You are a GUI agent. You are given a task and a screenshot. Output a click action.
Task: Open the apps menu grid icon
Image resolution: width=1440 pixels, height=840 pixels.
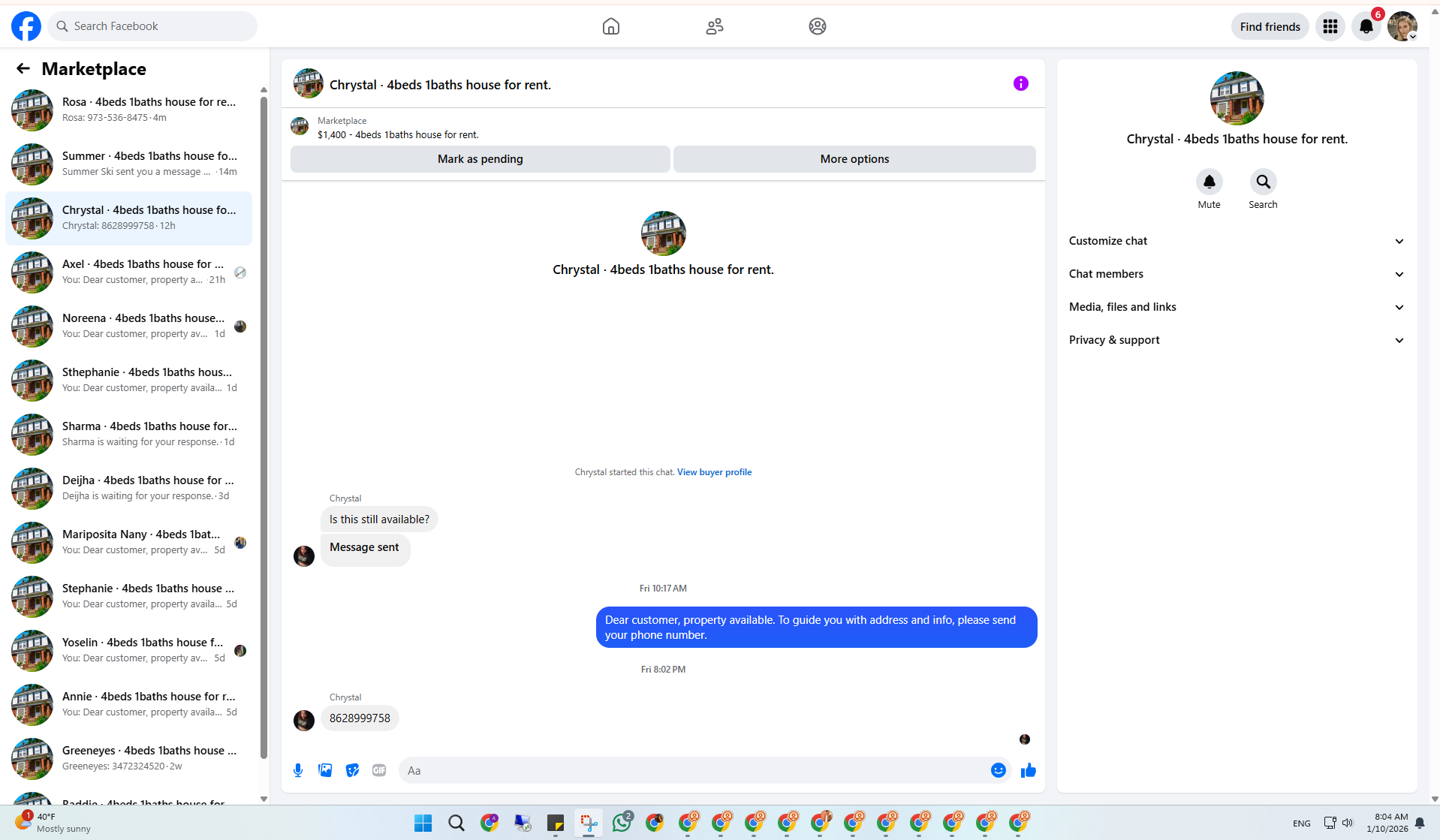[1330, 26]
